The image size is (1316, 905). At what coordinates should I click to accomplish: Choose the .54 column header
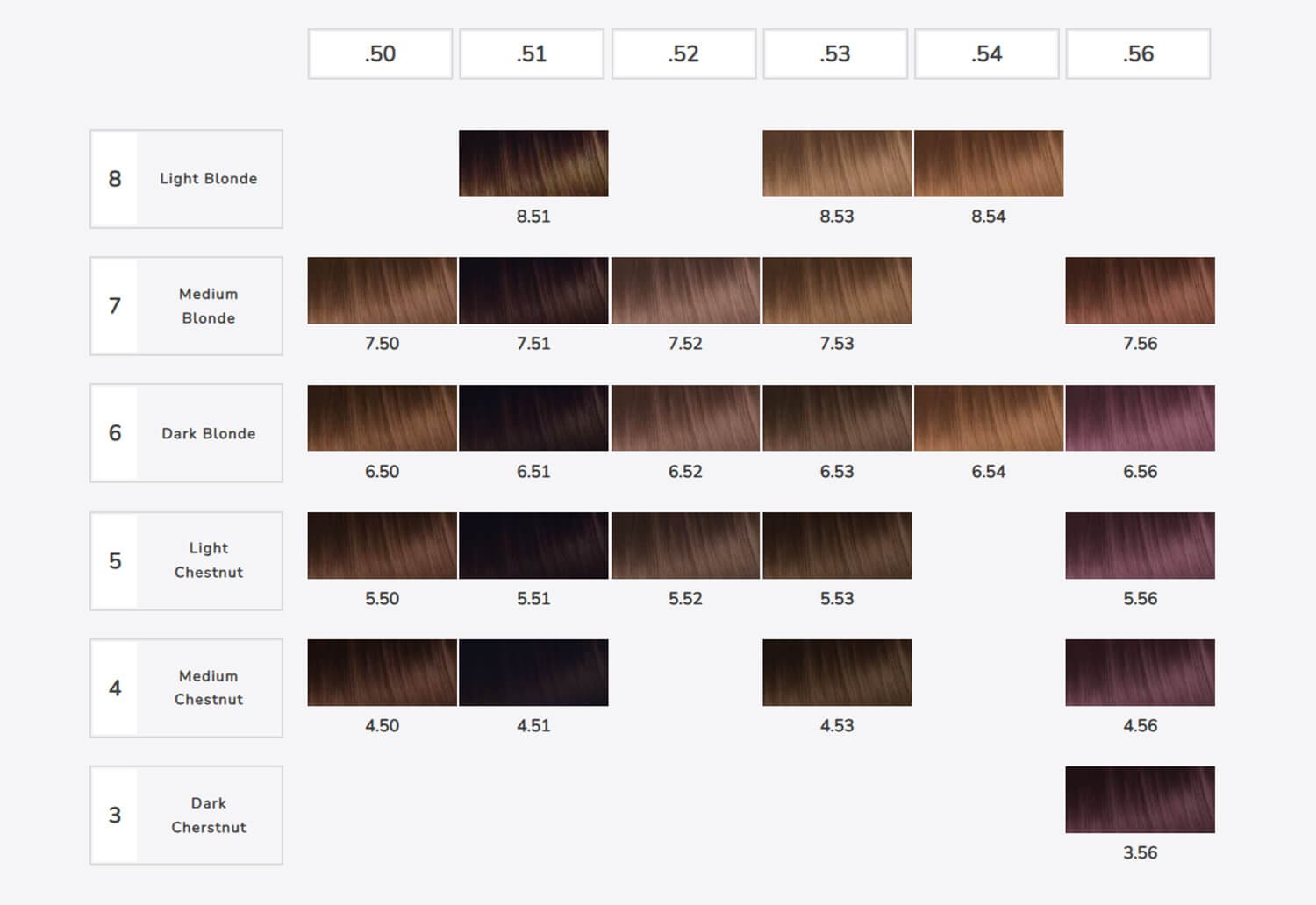(987, 53)
